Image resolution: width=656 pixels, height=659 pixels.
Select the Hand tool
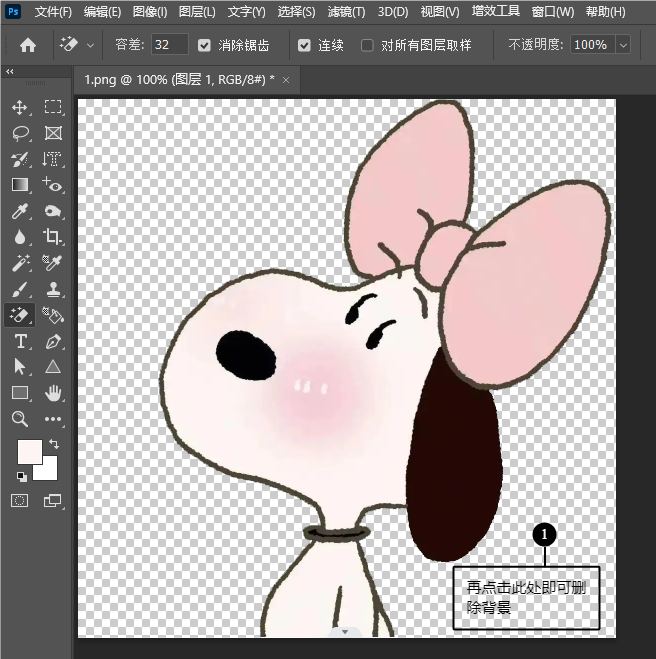53,393
